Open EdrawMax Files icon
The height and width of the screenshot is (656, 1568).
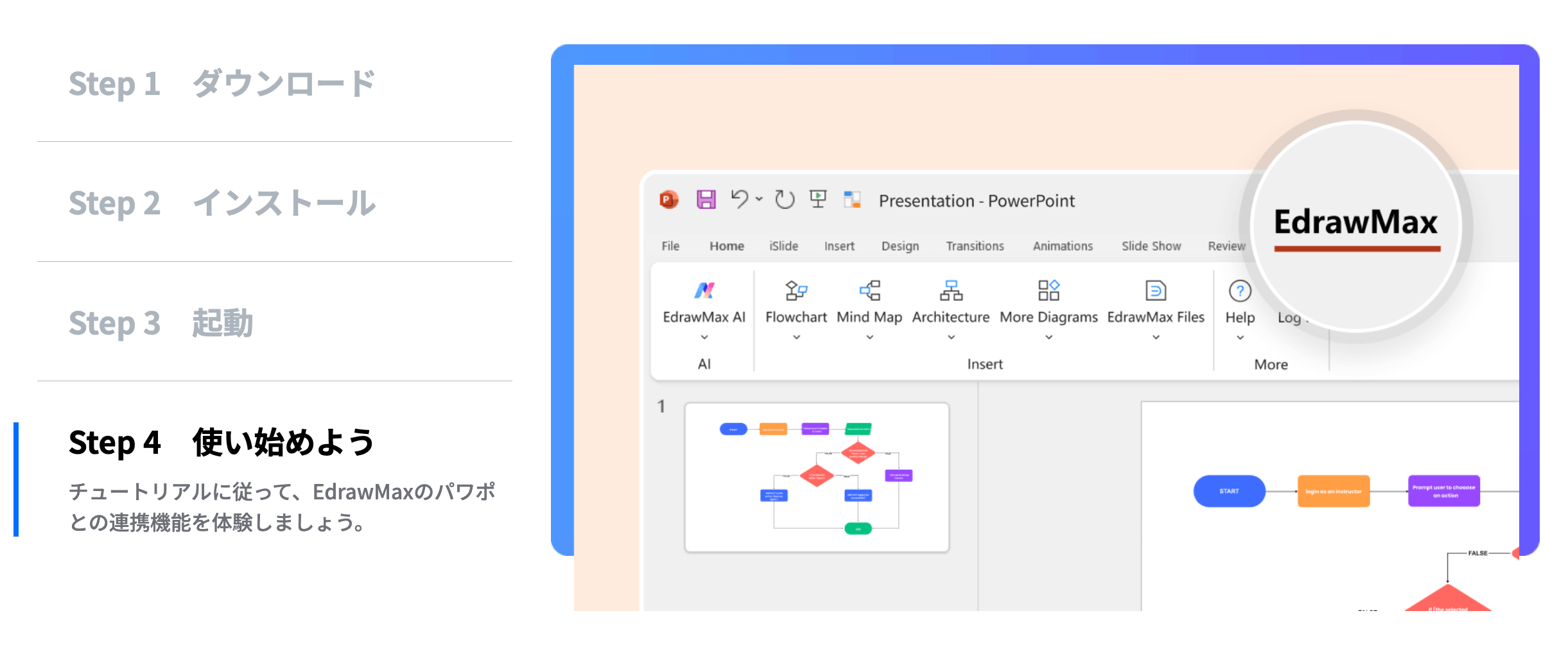coord(1155,291)
